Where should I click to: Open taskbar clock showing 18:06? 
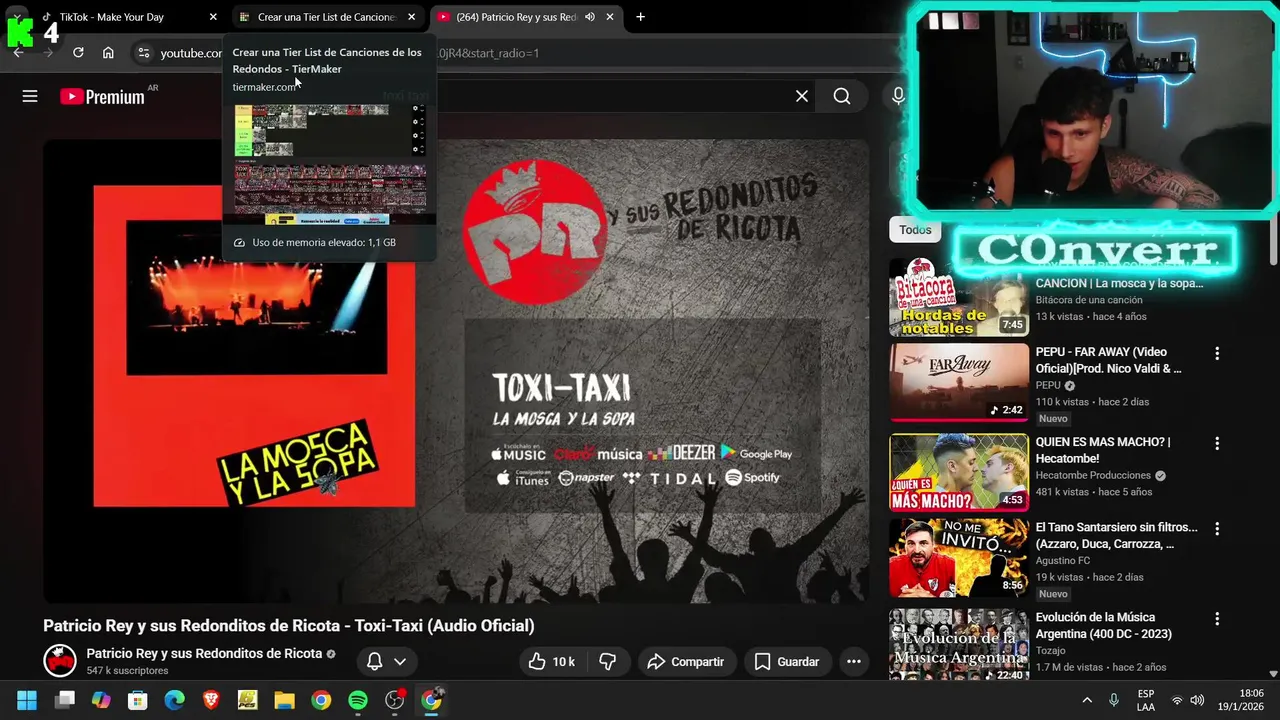pyautogui.click(x=1240, y=700)
